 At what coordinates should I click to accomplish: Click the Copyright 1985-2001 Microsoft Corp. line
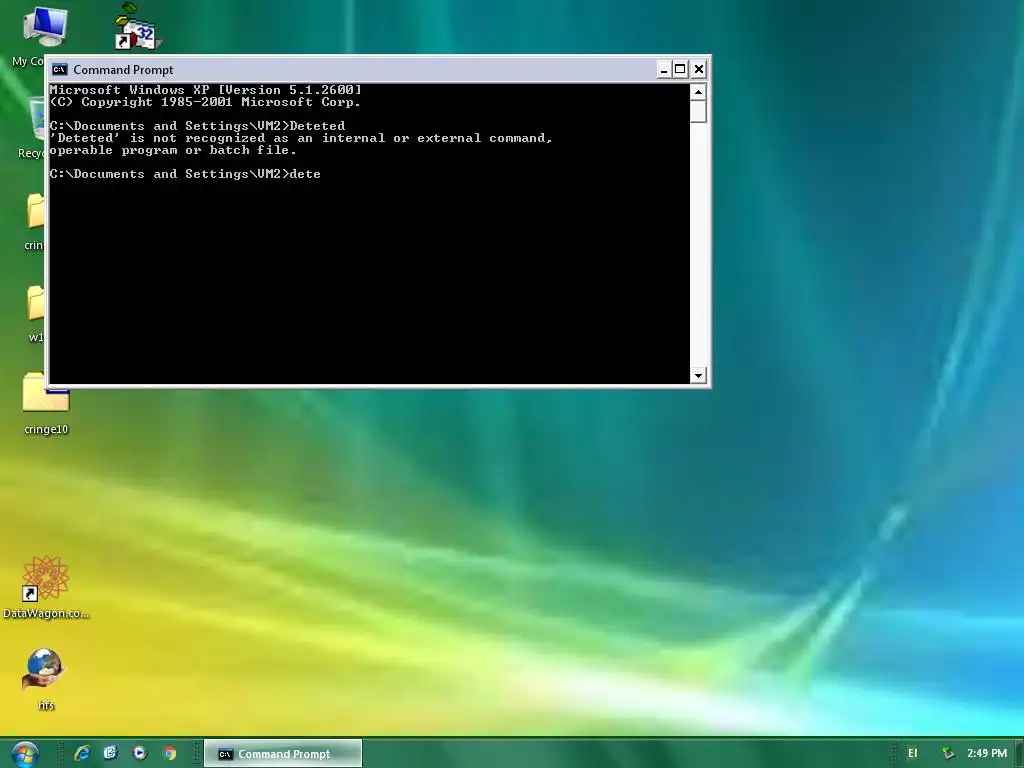[x=205, y=103]
